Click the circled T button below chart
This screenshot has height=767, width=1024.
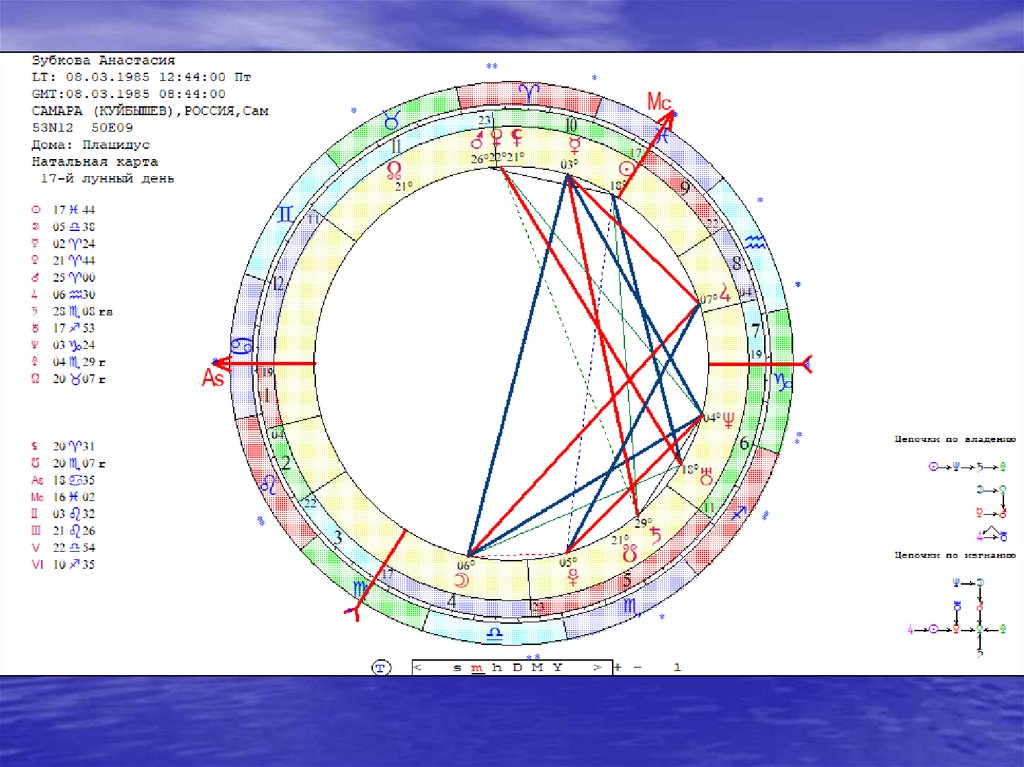(x=380, y=666)
